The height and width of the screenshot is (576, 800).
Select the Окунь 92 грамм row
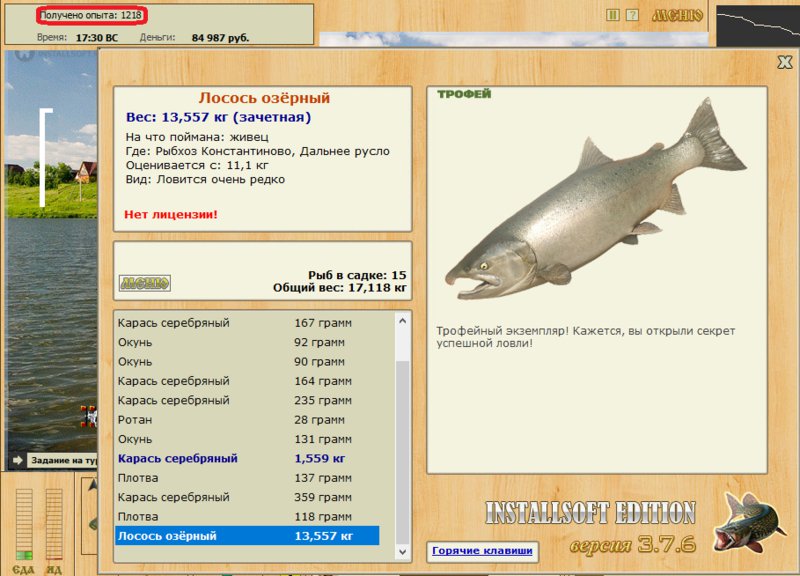click(247, 342)
